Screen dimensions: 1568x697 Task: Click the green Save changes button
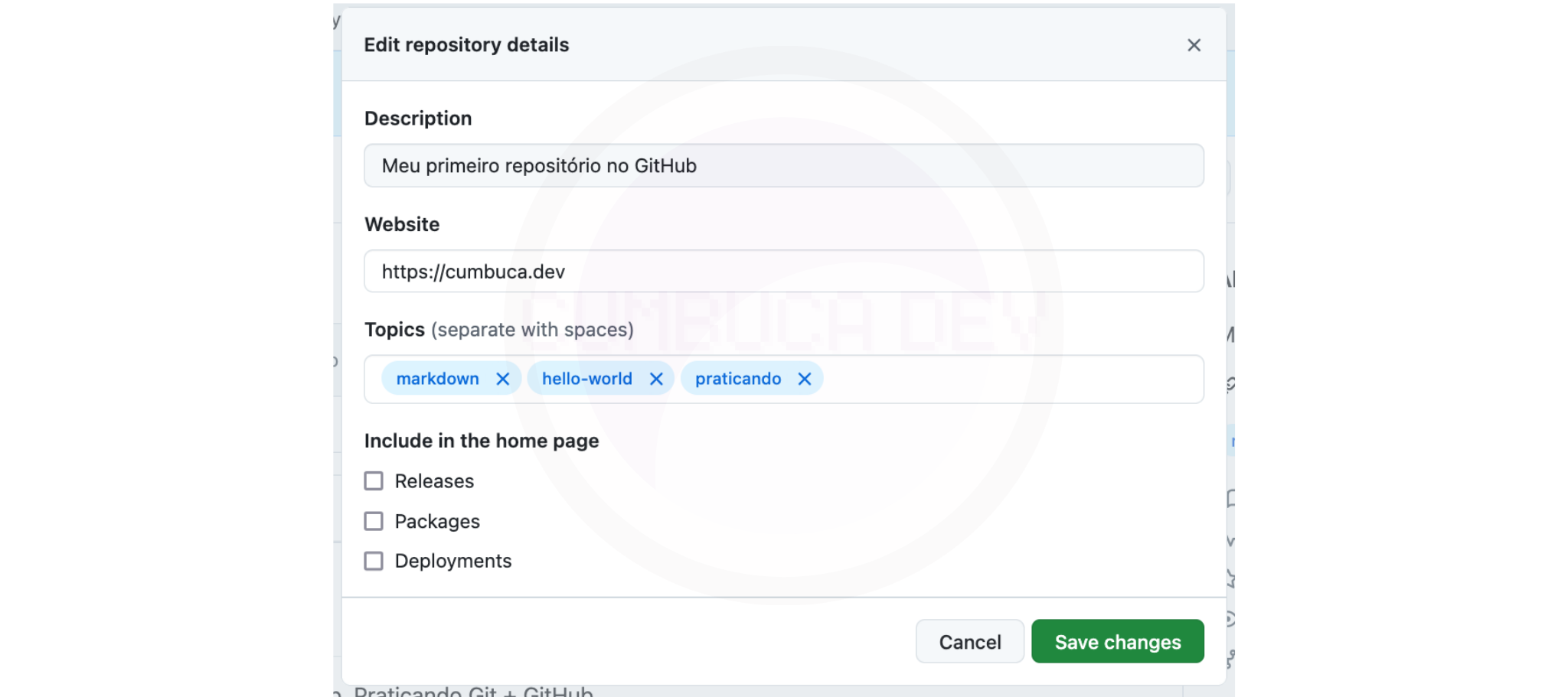pos(1117,641)
